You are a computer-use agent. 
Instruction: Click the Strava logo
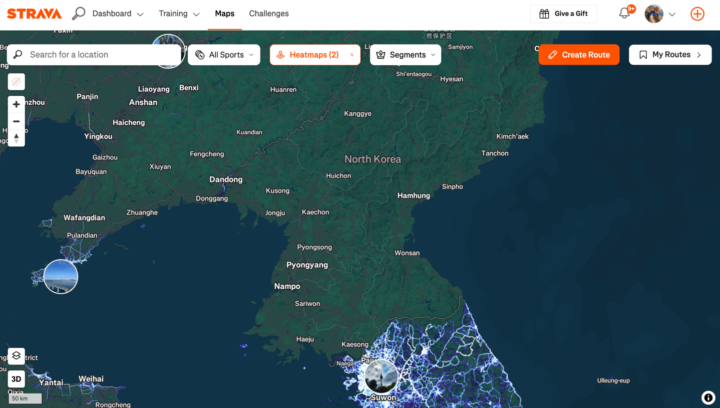click(x=34, y=14)
